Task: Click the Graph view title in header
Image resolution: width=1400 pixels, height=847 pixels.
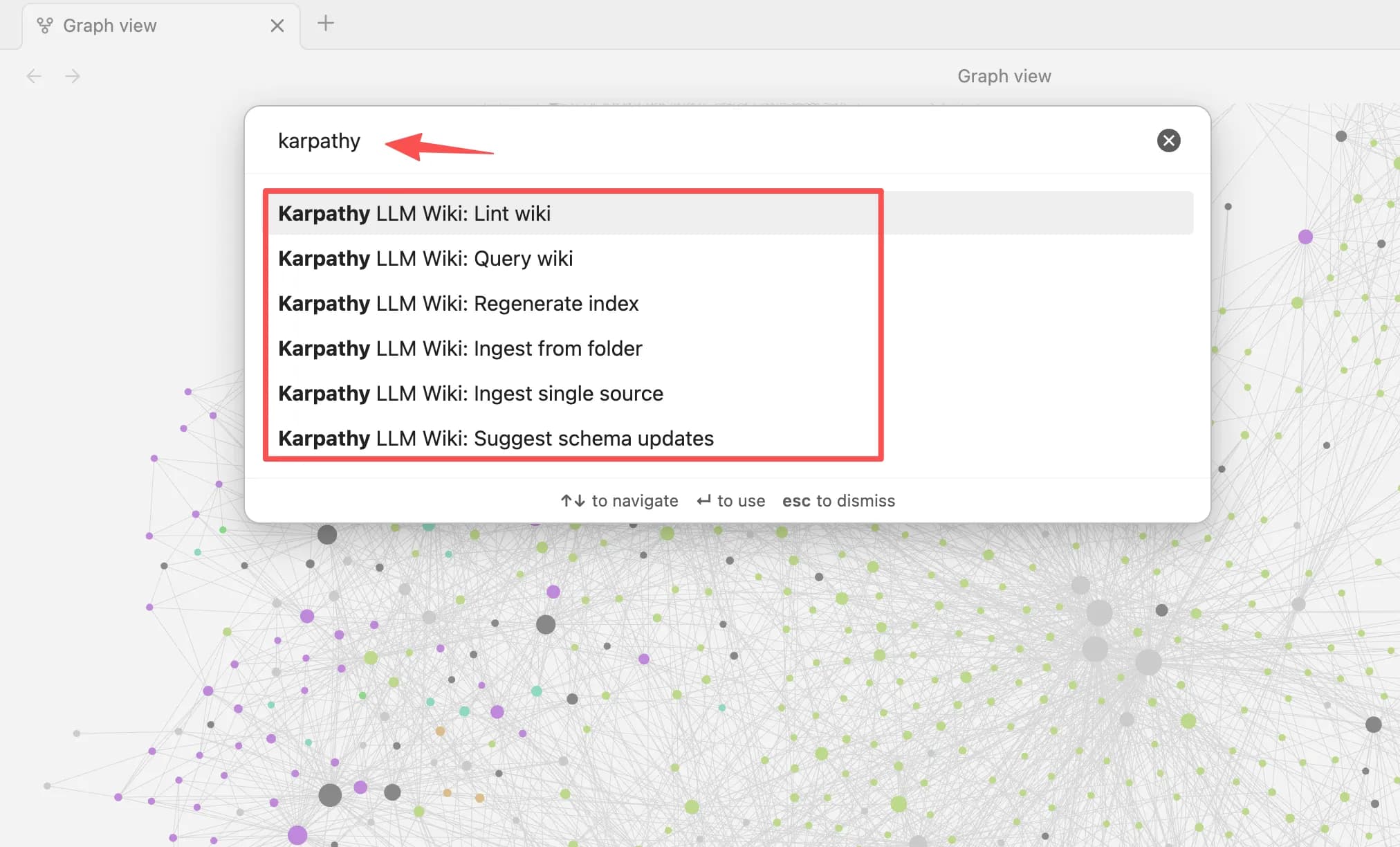Action: [1004, 76]
